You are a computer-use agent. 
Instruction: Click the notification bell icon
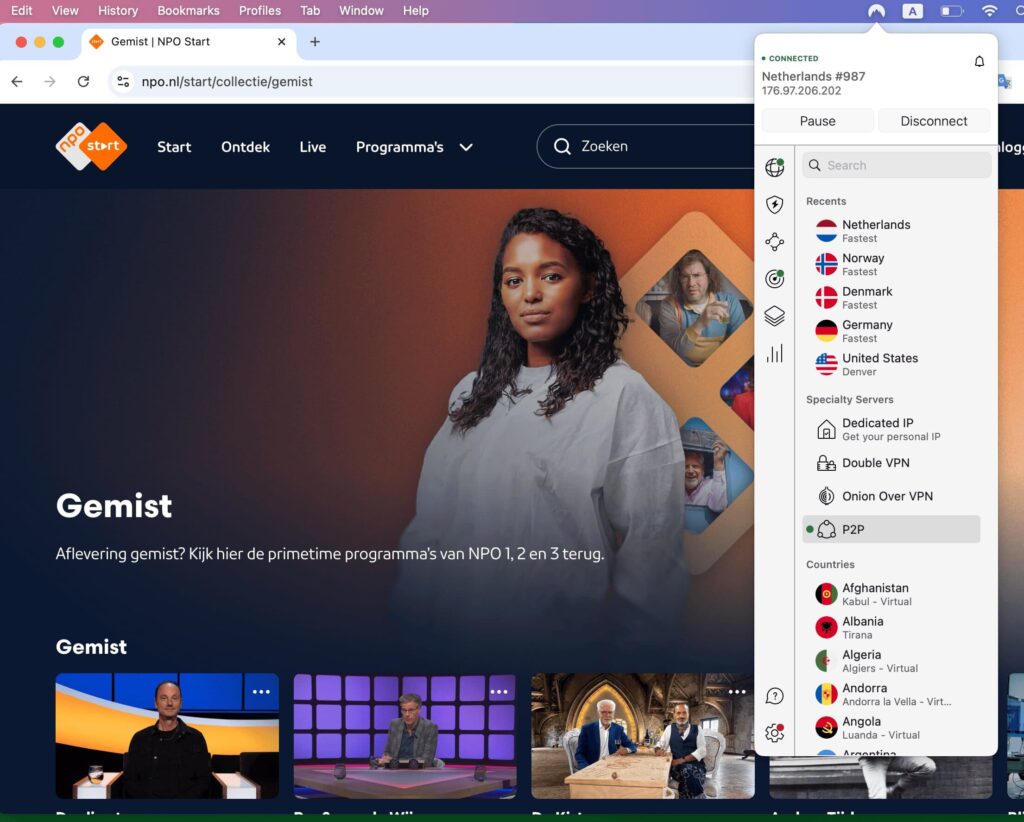pyautogui.click(x=979, y=62)
